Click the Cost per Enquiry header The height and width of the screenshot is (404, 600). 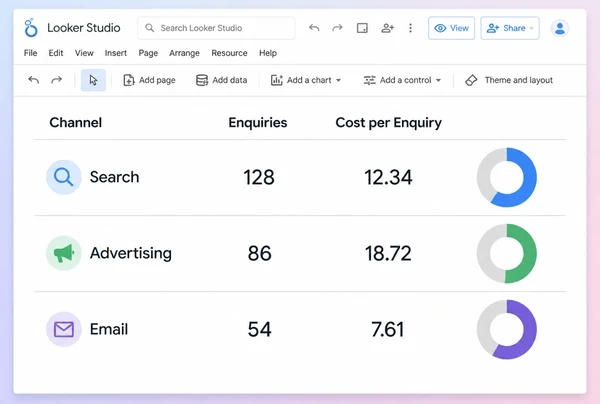pos(388,122)
